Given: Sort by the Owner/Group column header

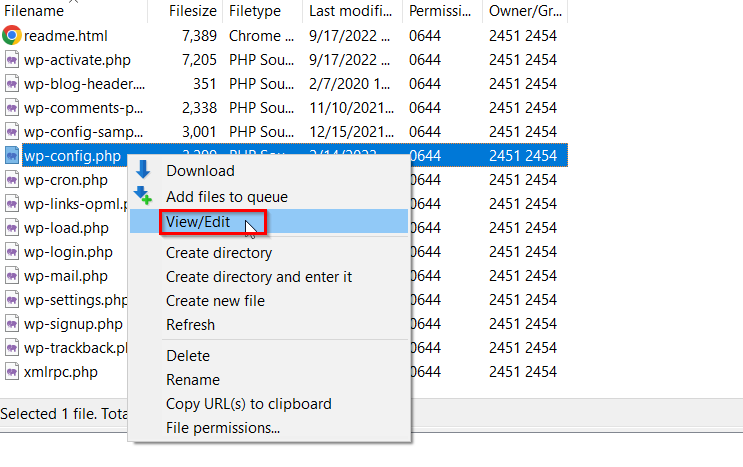Looking at the screenshot, I should (525, 11).
